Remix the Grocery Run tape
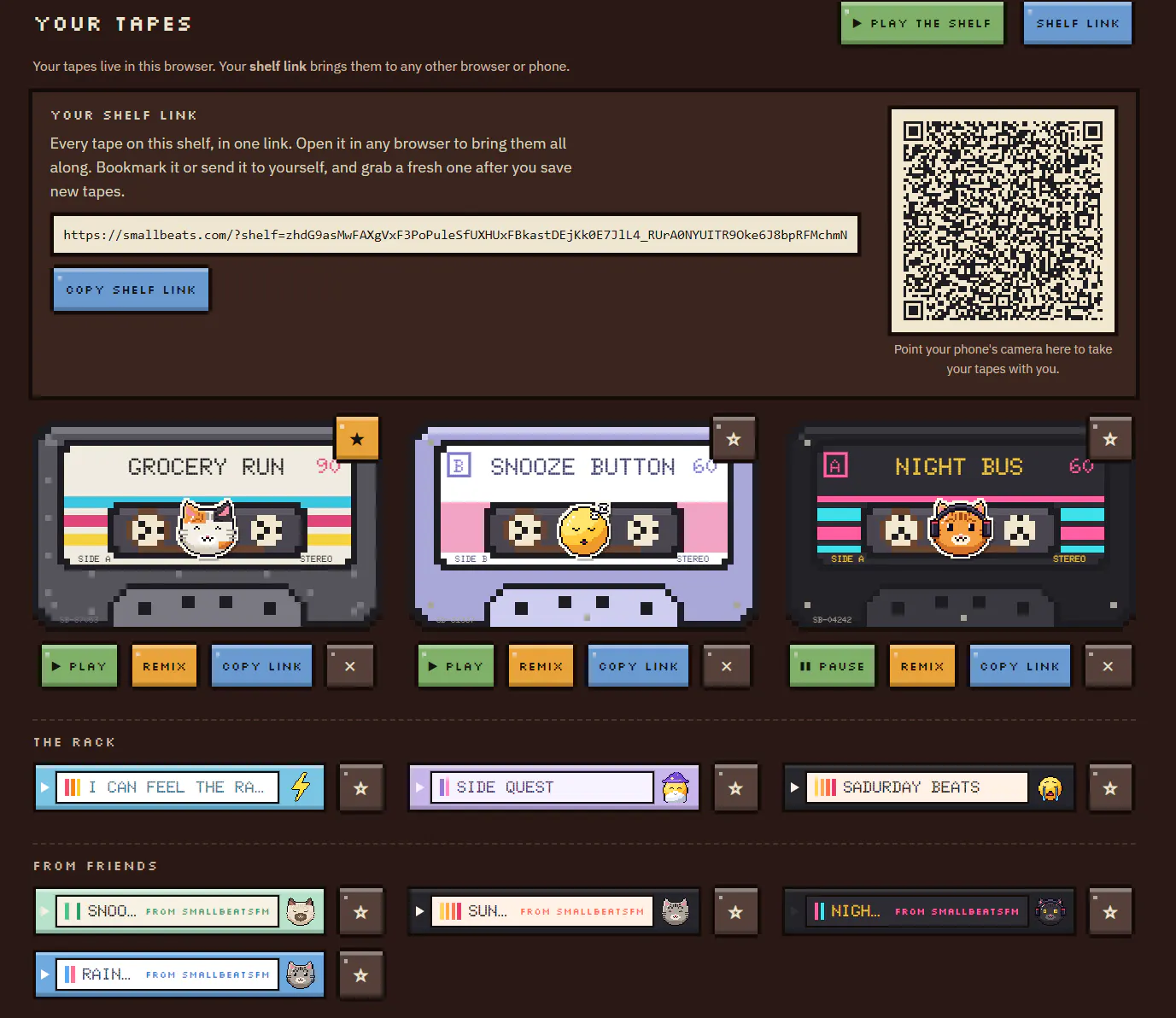Image resolution: width=1176 pixels, height=1018 pixels. click(164, 666)
